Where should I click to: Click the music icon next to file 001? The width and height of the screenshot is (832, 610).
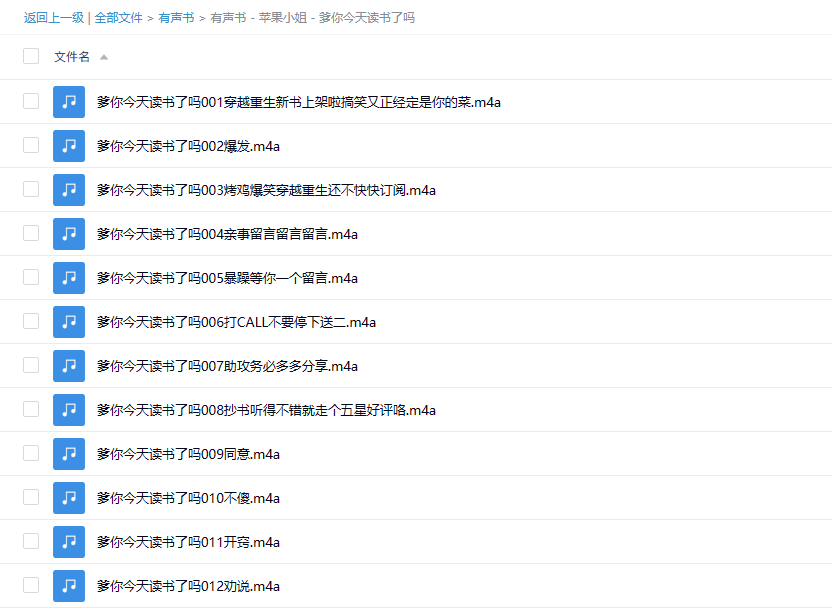[x=69, y=102]
